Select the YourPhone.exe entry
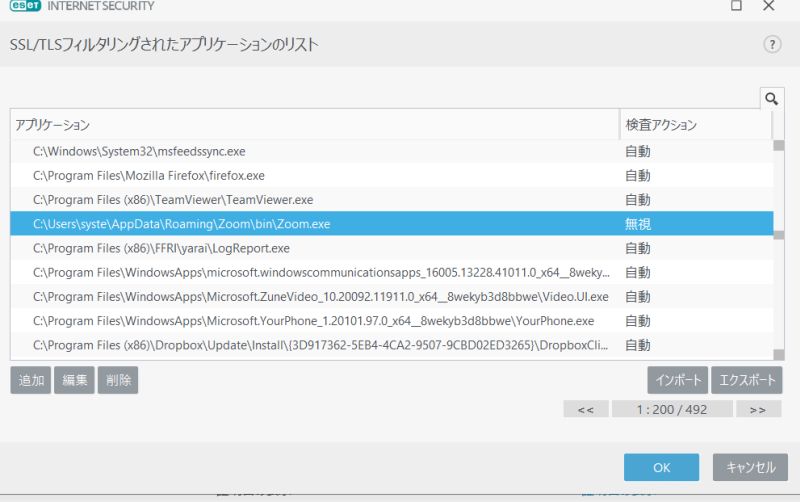Screen dimensions: 800x502 [313, 321]
